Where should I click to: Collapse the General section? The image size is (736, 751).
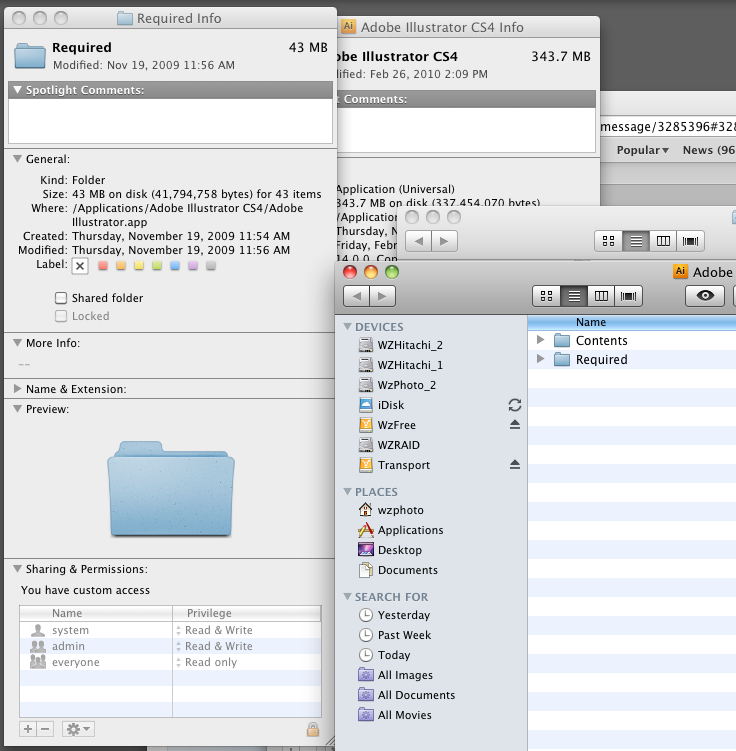[x=18, y=159]
